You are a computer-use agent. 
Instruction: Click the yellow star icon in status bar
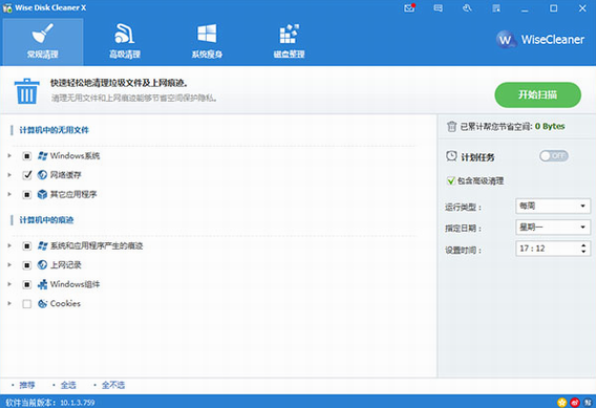click(x=562, y=402)
